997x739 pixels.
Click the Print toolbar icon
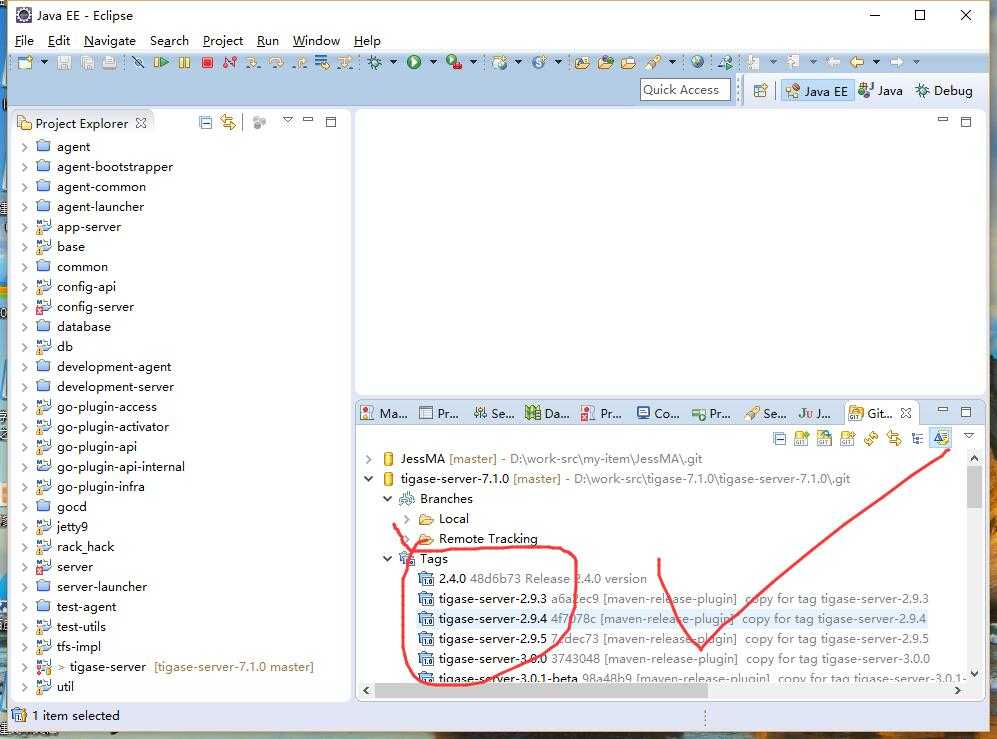[x=109, y=62]
